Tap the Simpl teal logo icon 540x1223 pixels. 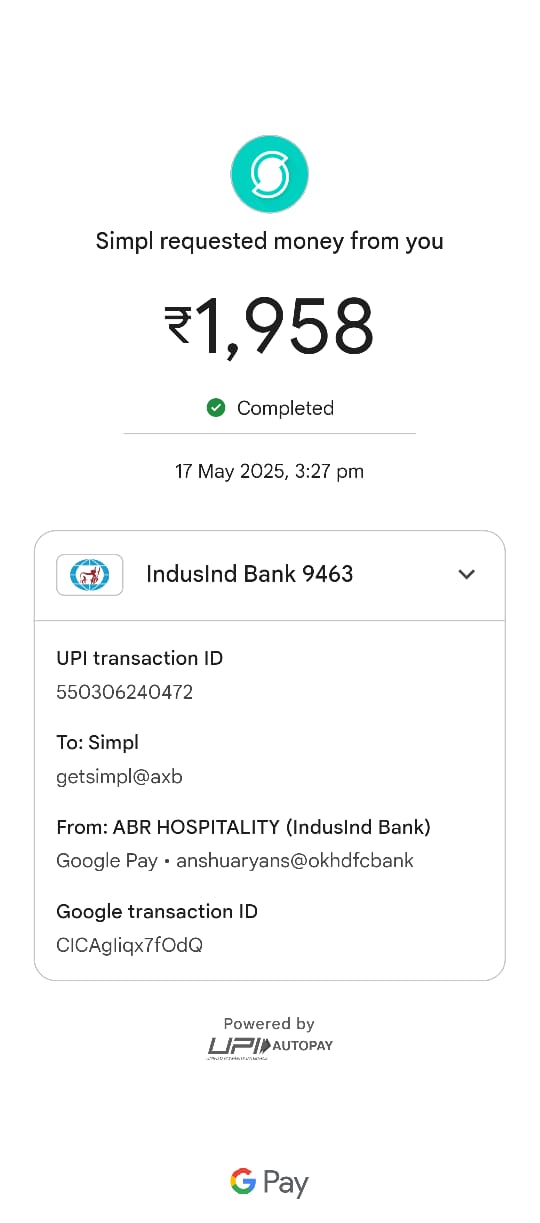pos(269,174)
